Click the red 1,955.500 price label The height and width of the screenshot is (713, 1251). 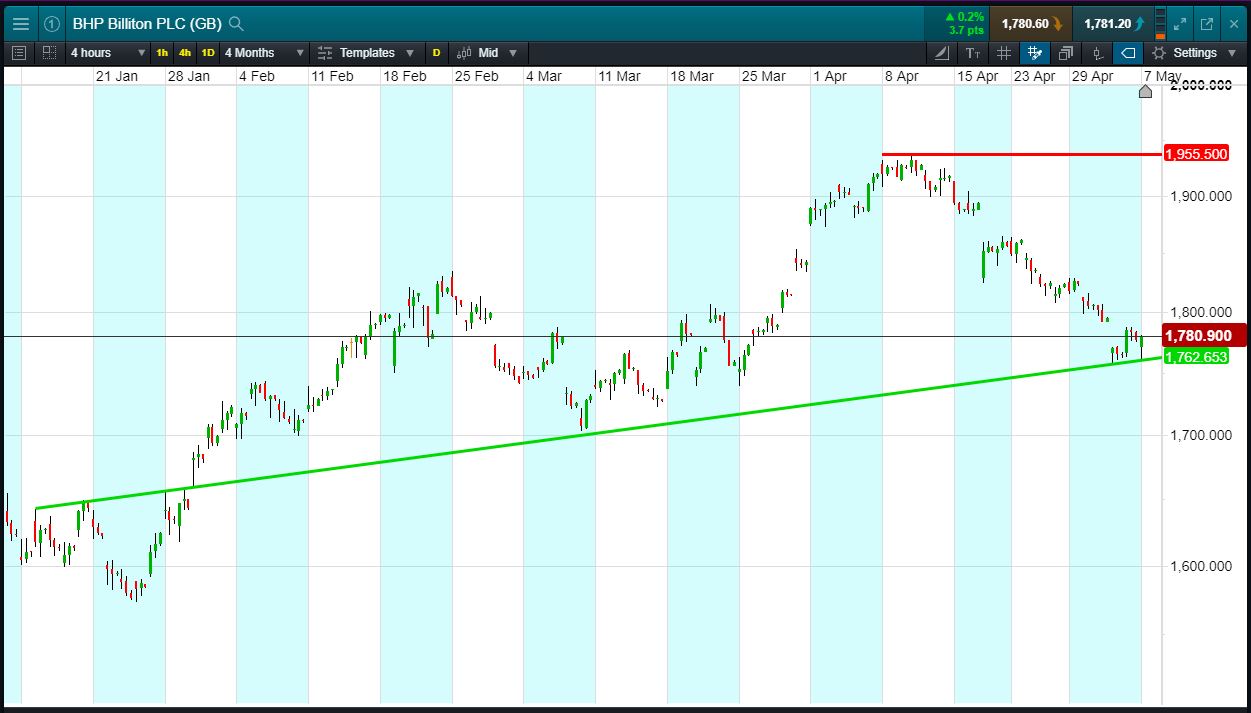[1196, 154]
